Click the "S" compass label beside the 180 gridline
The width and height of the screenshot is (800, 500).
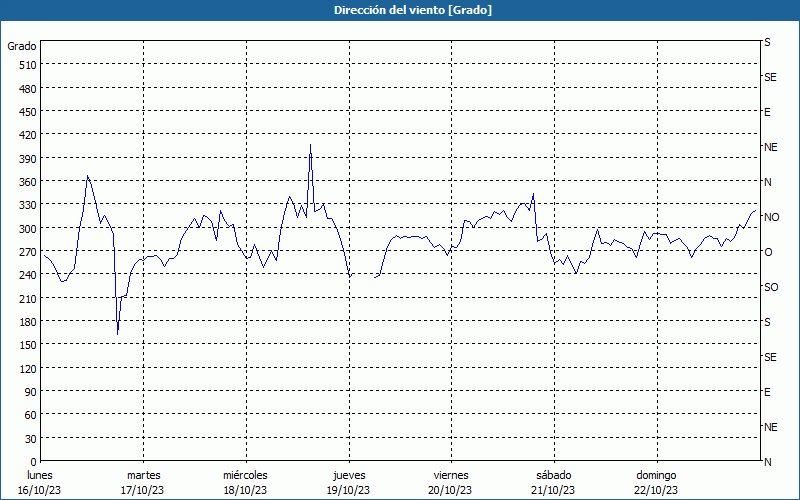coord(767,322)
